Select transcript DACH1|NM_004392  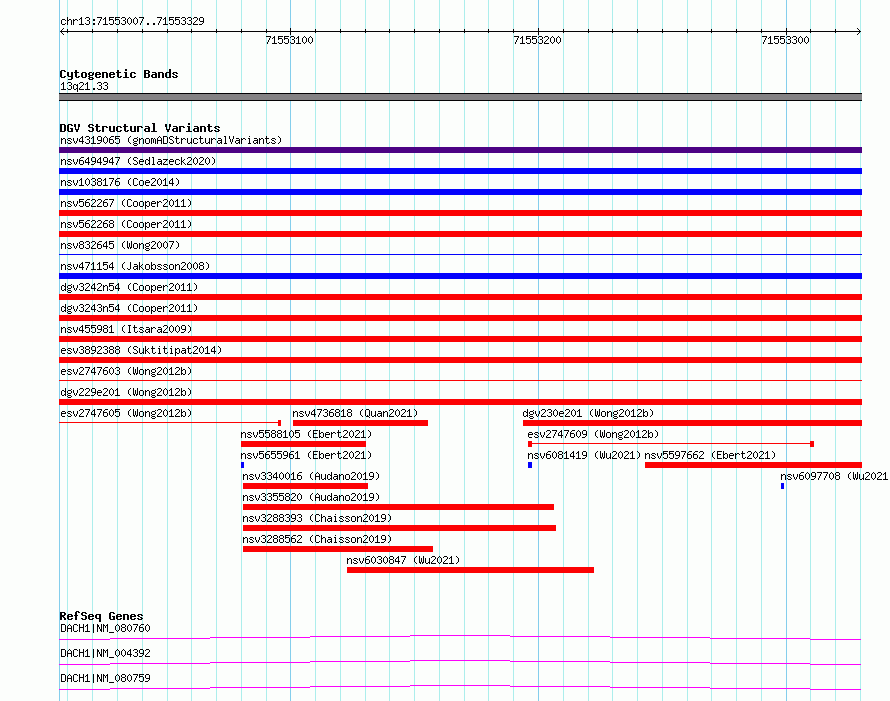click(105, 653)
